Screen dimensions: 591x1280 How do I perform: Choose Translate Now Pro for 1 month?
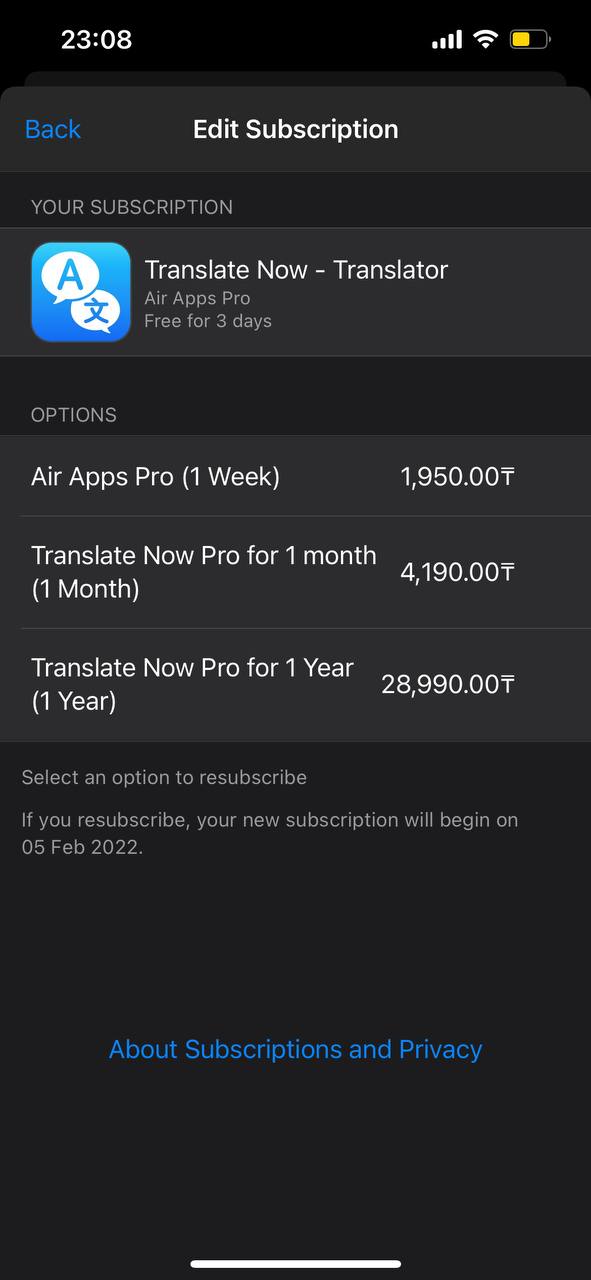[x=295, y=572]
